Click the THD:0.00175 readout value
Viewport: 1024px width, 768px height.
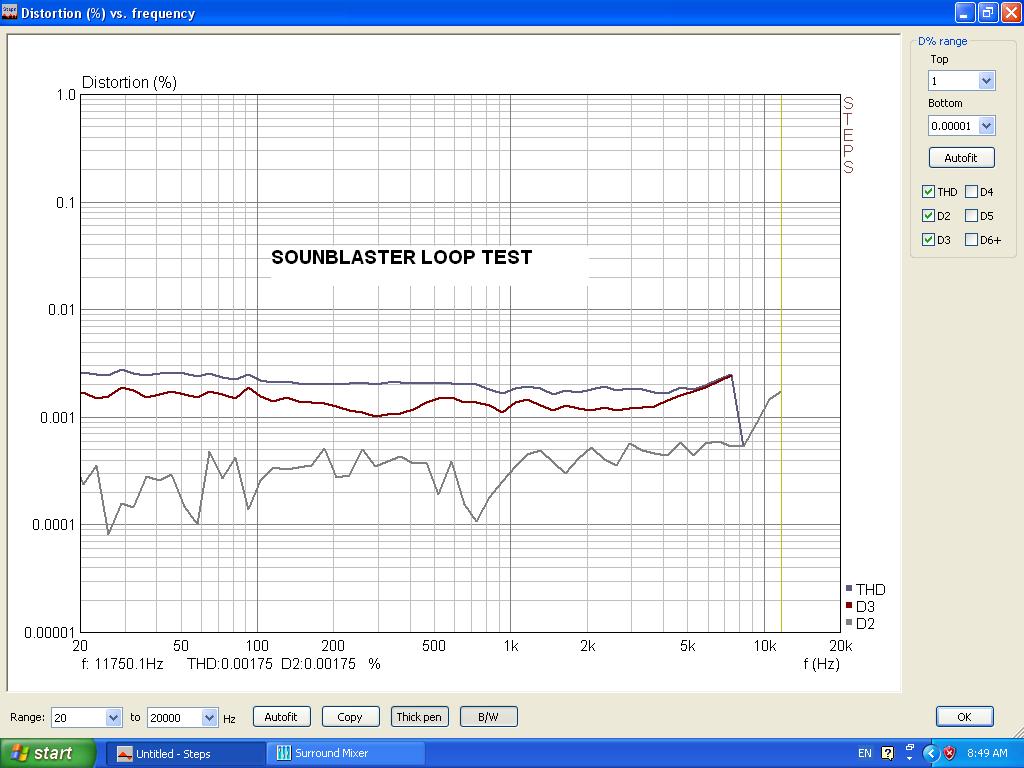coord(229,664)
